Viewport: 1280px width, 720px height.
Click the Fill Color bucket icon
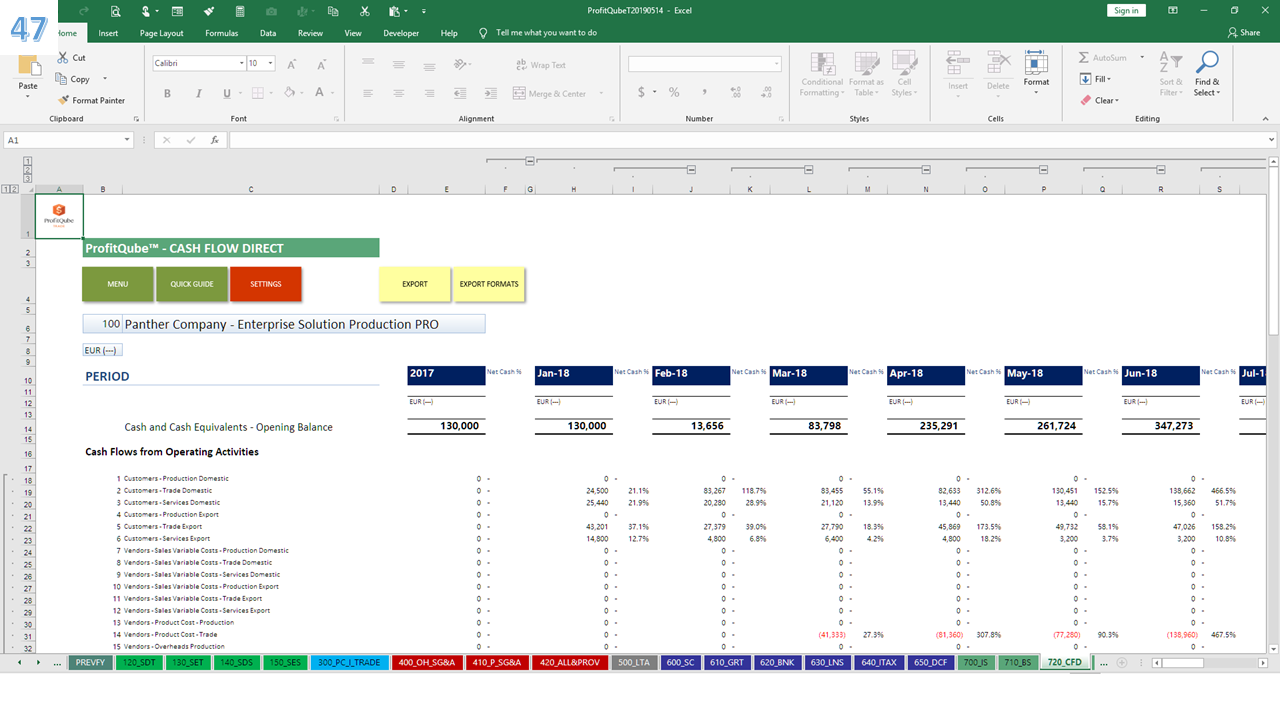pos(288,93)
